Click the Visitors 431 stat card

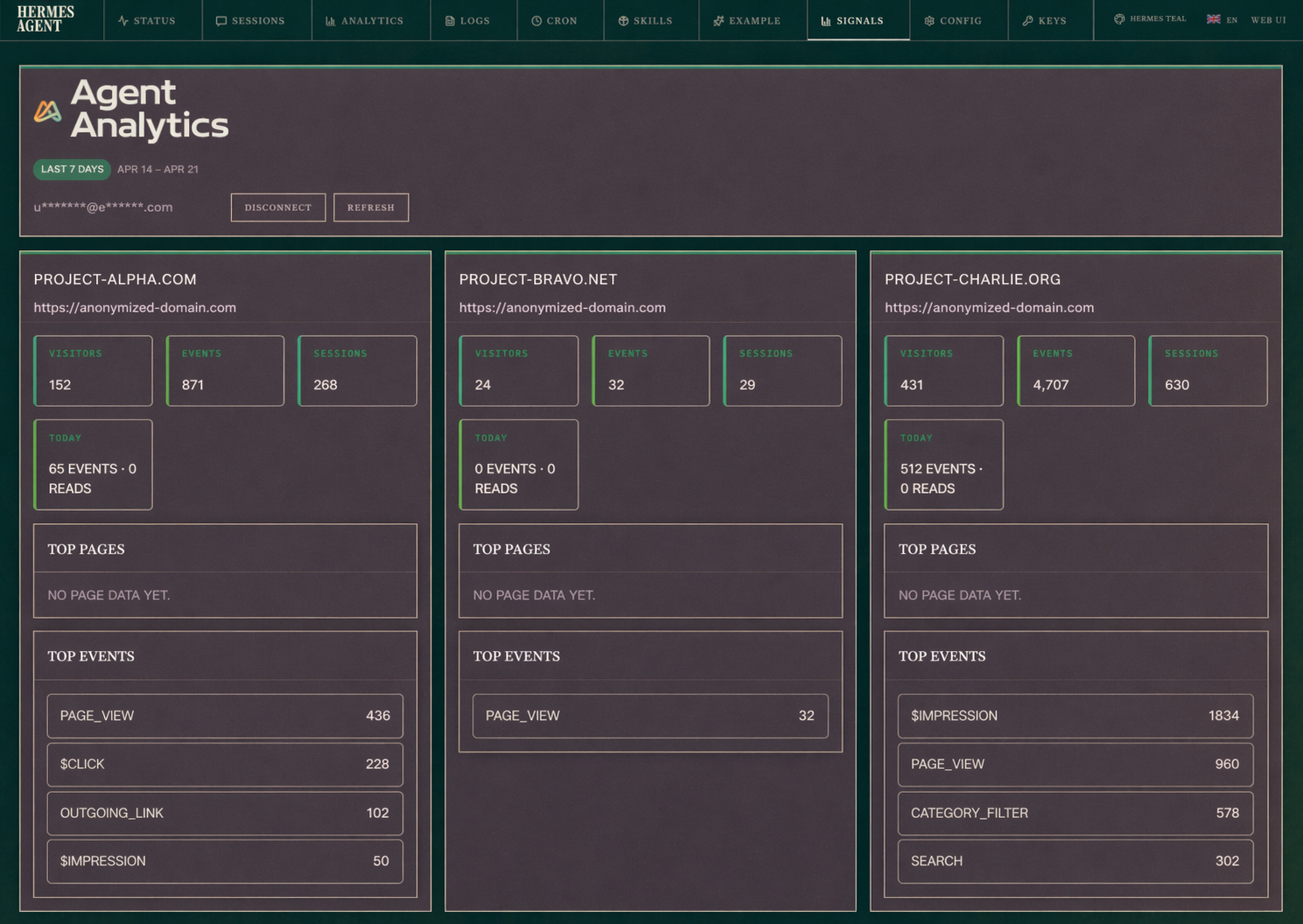(943, 371)
